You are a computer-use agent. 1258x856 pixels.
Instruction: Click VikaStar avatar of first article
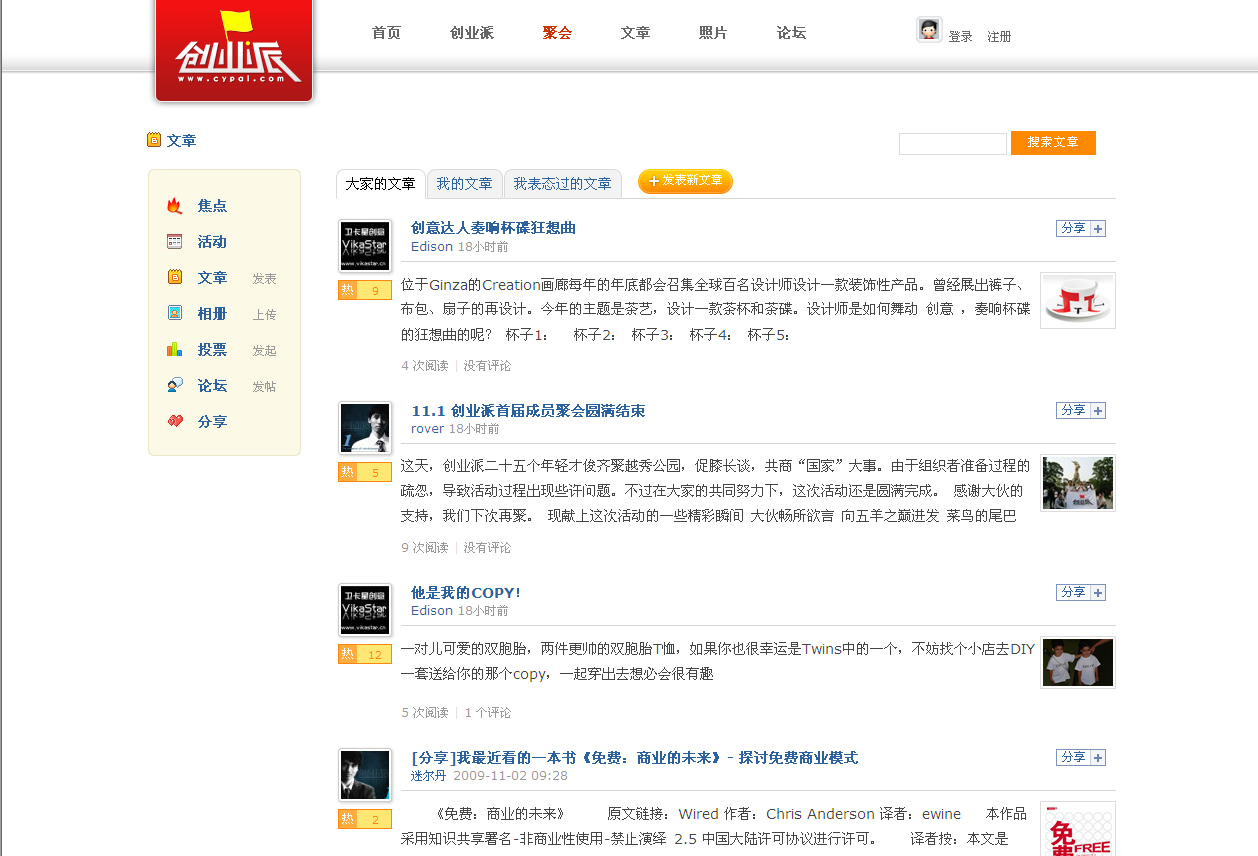coord(365,246)
